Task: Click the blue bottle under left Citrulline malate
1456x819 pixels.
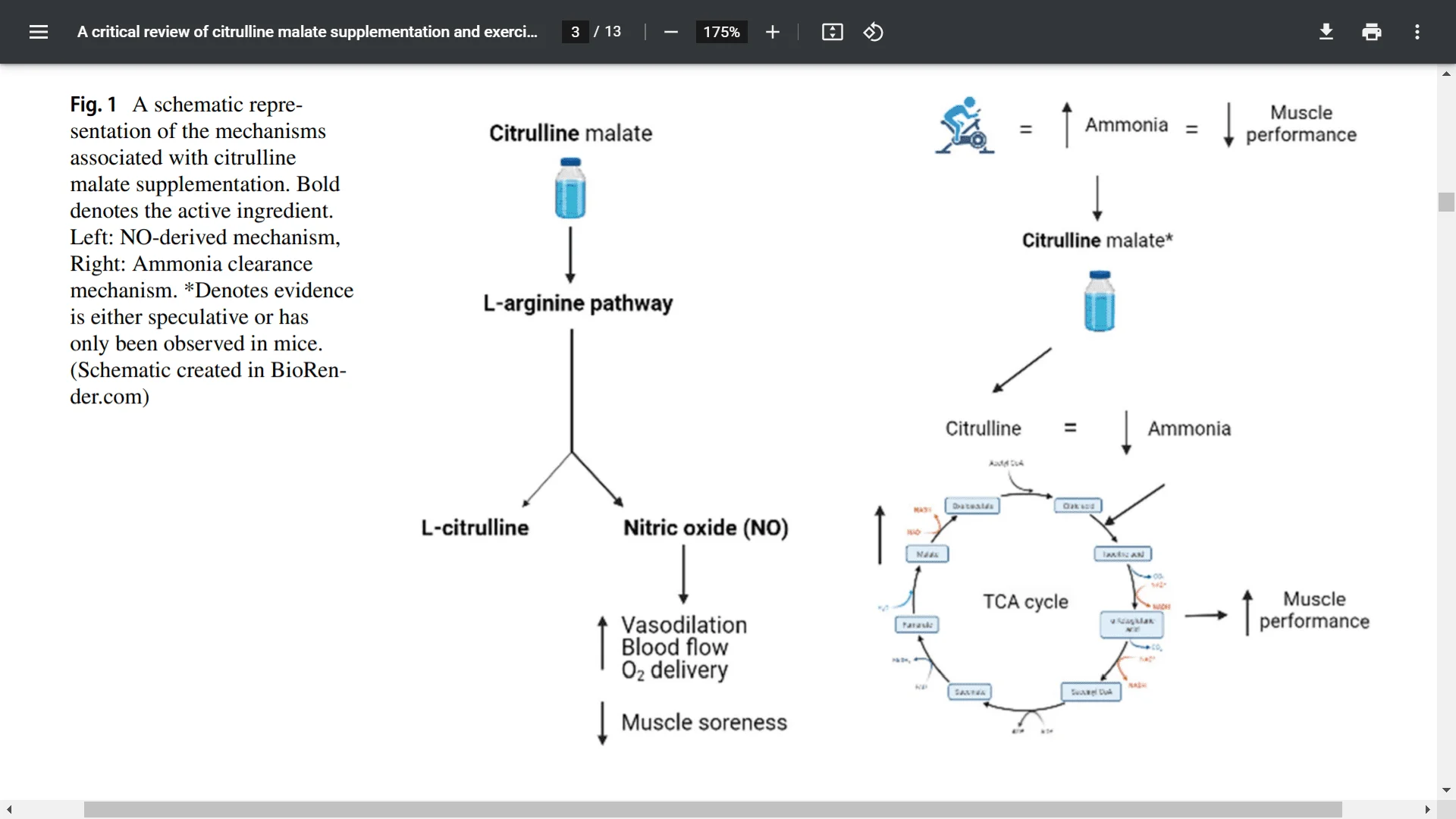Action: tap(570, 188)
